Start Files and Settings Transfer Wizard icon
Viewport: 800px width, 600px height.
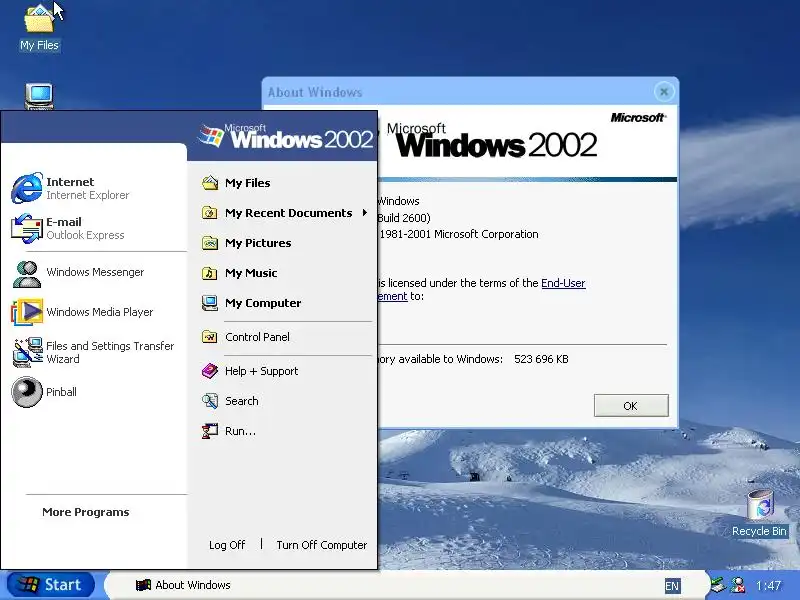click(x=28, y=352)
